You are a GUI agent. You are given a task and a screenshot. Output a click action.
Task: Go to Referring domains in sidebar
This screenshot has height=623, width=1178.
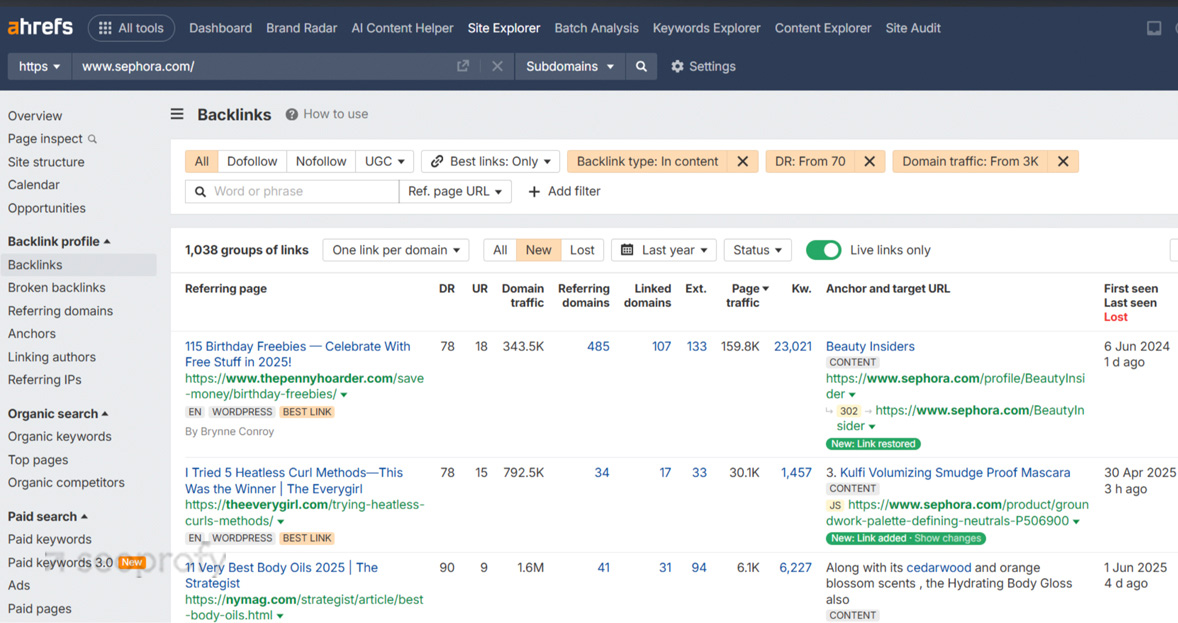[x=60, y=311]
